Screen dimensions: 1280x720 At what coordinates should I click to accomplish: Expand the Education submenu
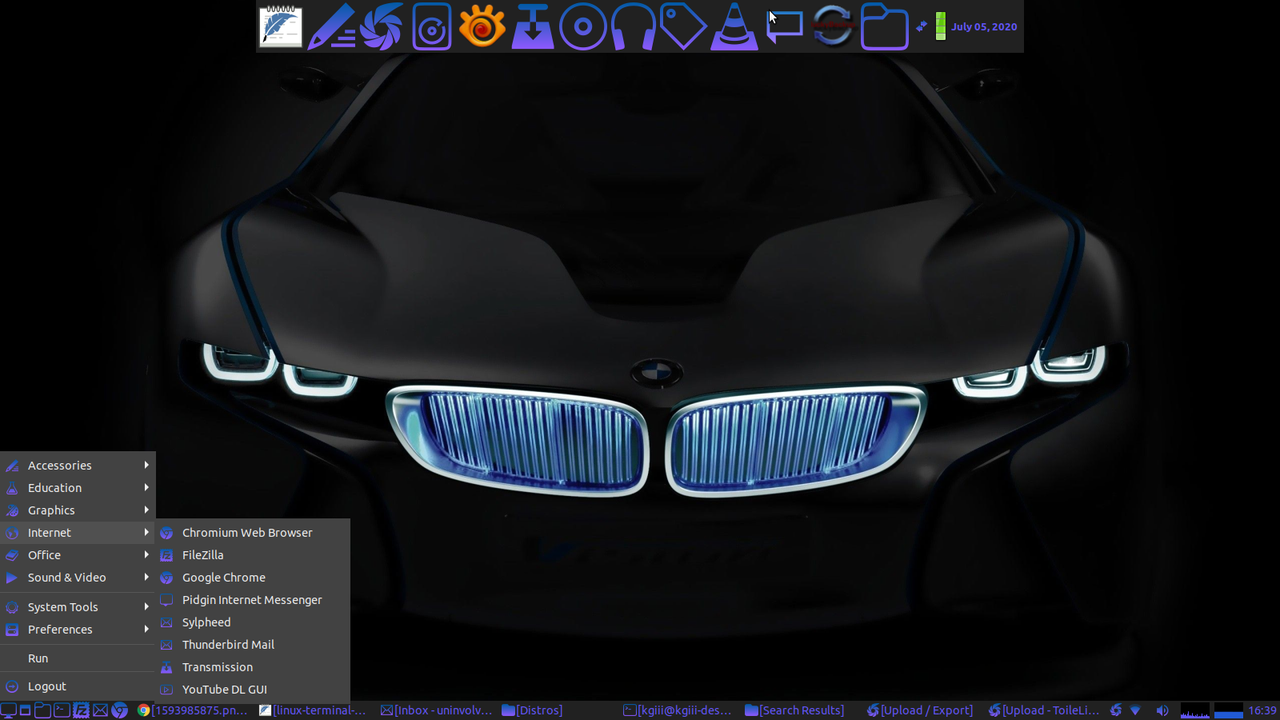click(78, 488)
